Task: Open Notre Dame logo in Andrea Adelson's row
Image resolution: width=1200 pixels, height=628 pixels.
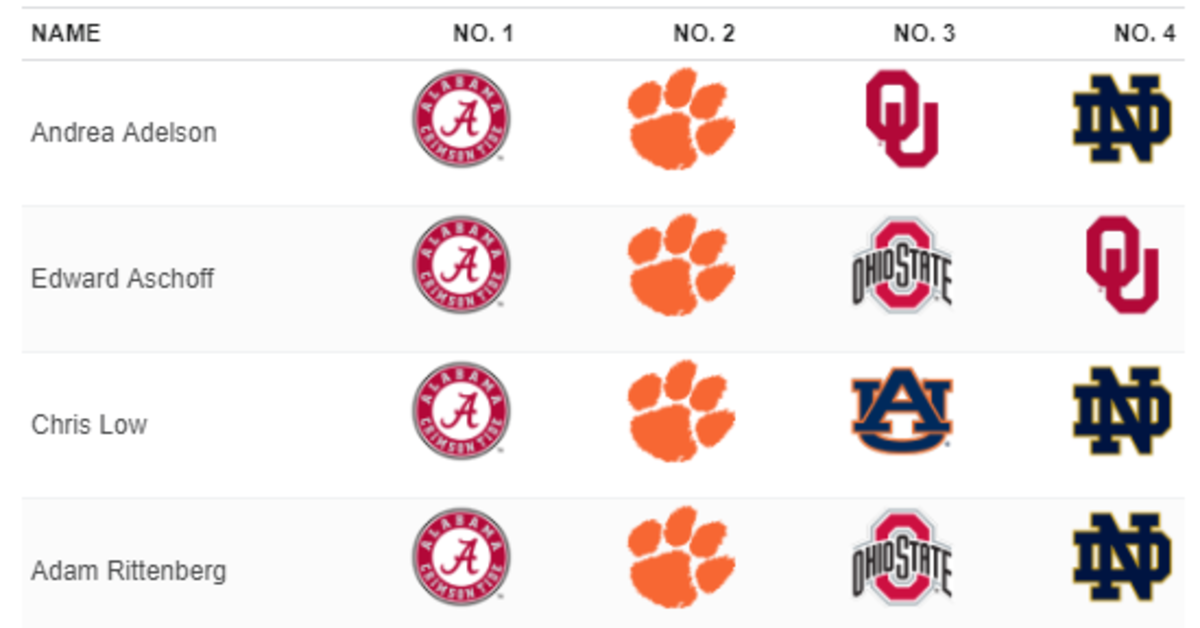Action: tap(1122, 118)
